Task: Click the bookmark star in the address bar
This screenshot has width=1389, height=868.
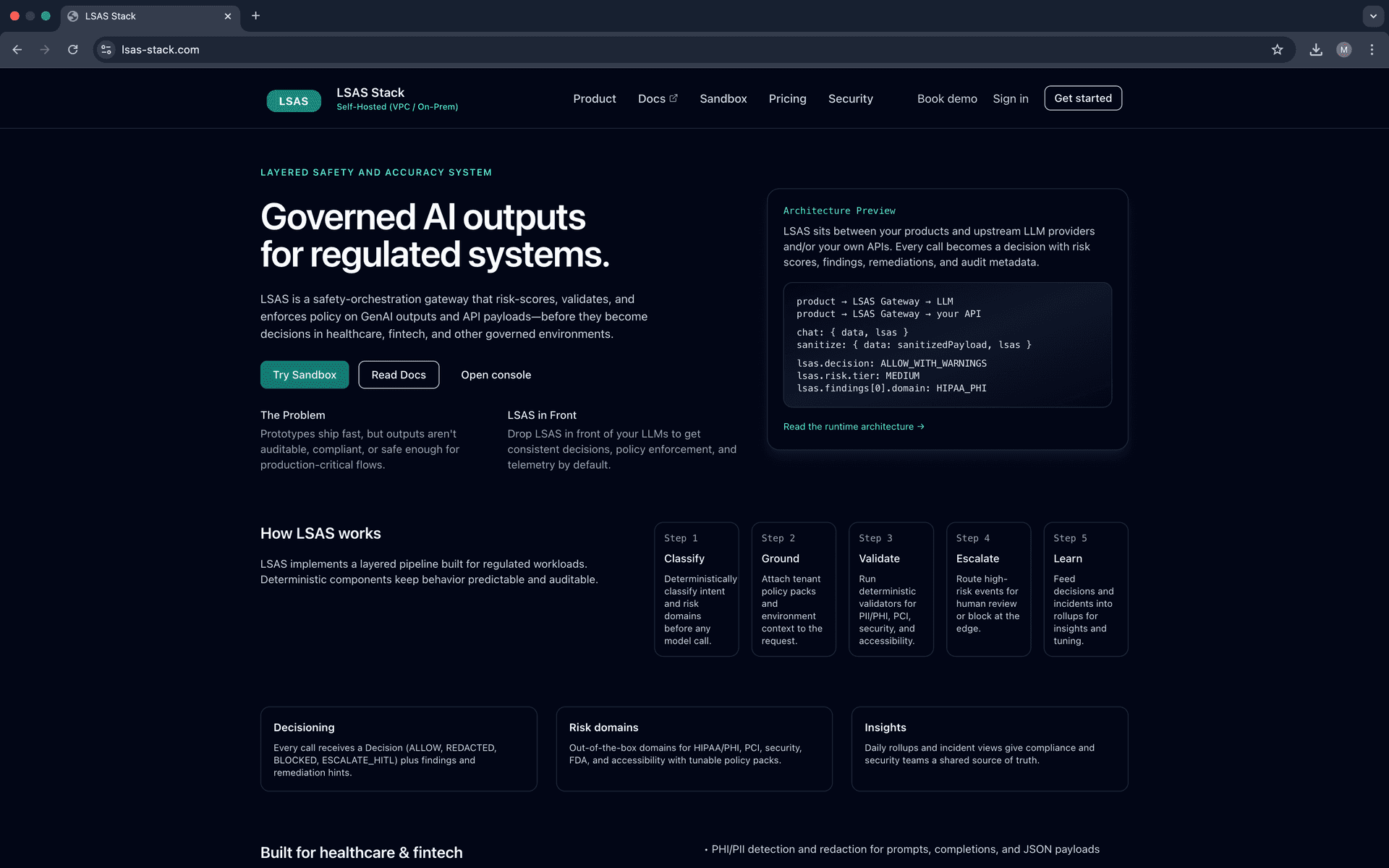Action: (x=1278, y=49)
